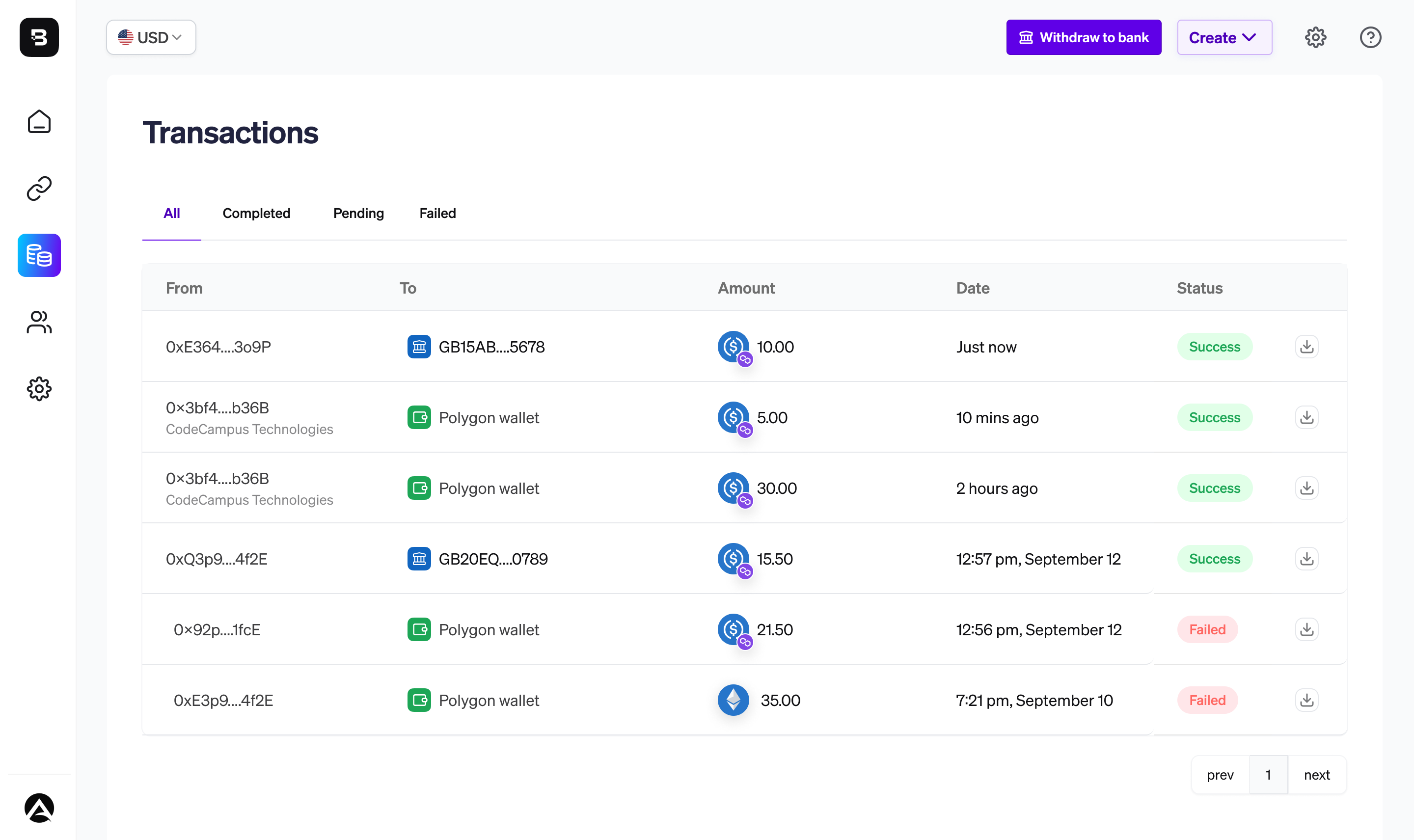The width and height of the screenshot is (1414, 840).
Task: Open sidebar Settings gear icon
Action: pos(39,389)
